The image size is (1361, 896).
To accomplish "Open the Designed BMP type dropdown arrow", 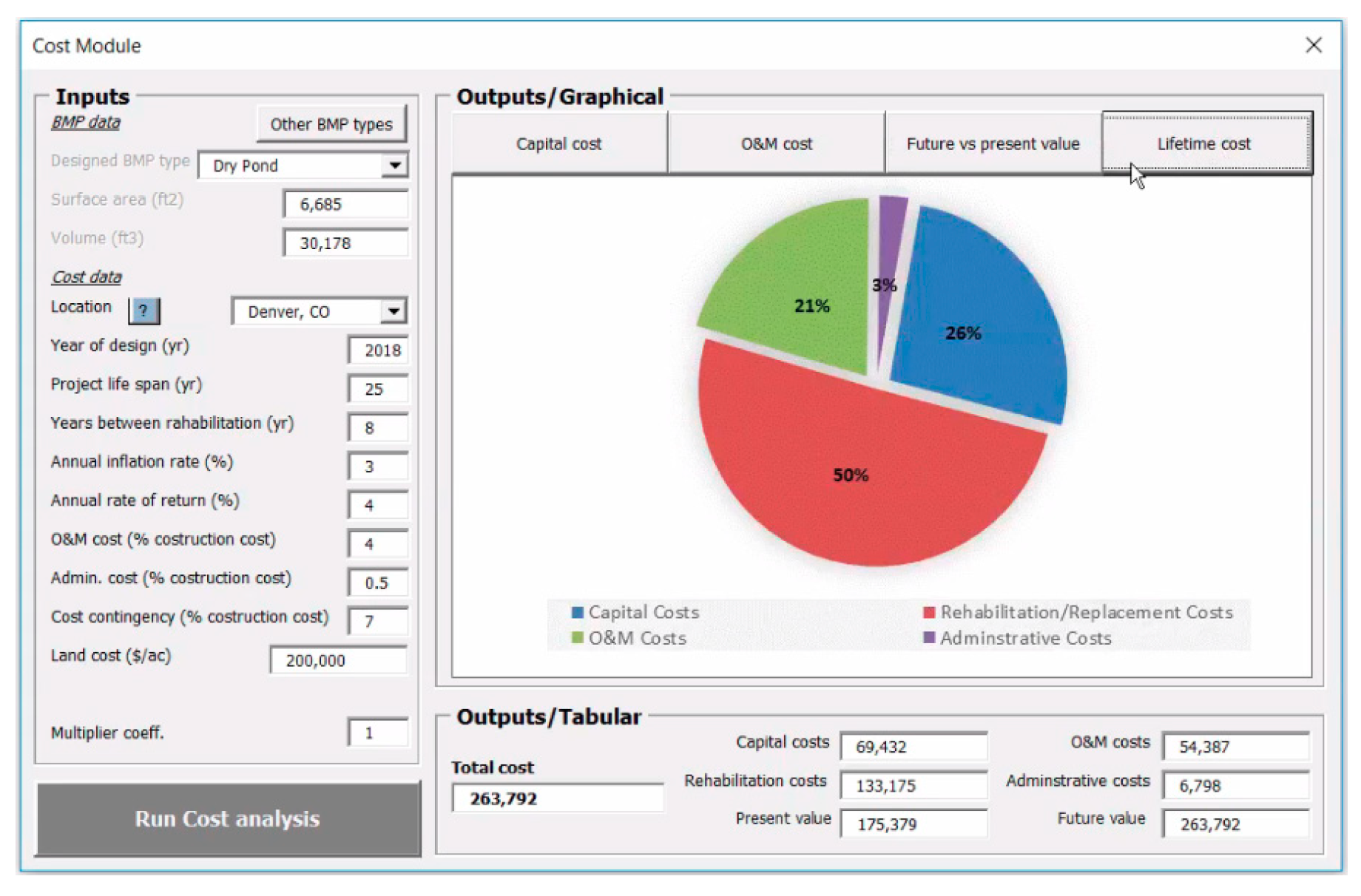I will click(395, 165).
